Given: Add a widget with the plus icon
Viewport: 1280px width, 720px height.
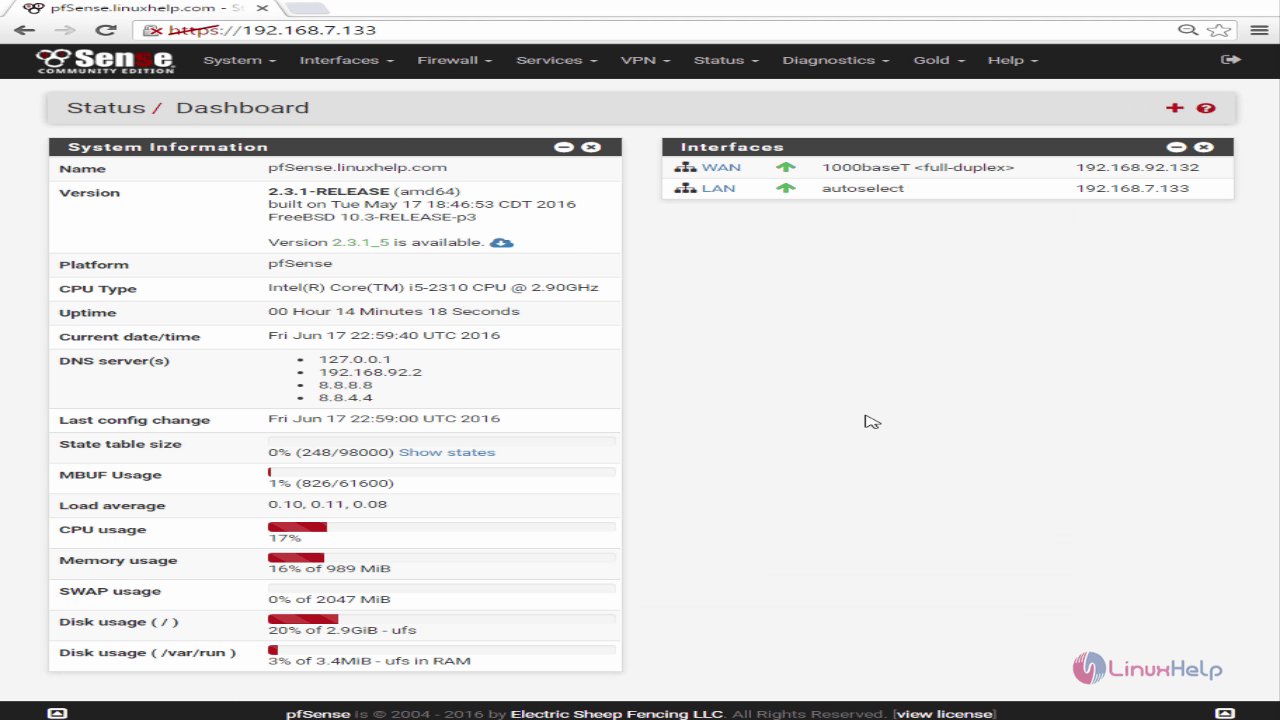Looking at the screenshot, I should [1174, 108].
